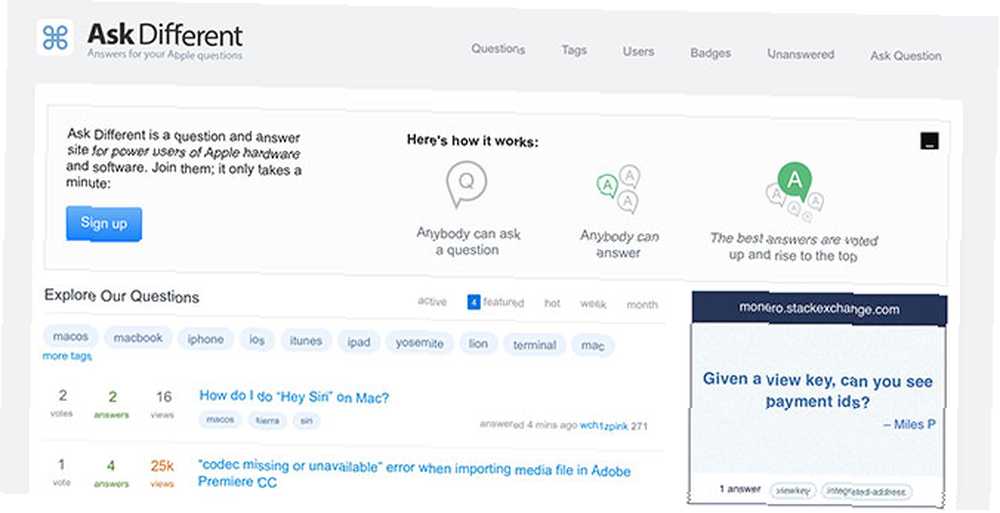
Task: Select the lion tag
Action: (x=478, y=344)
